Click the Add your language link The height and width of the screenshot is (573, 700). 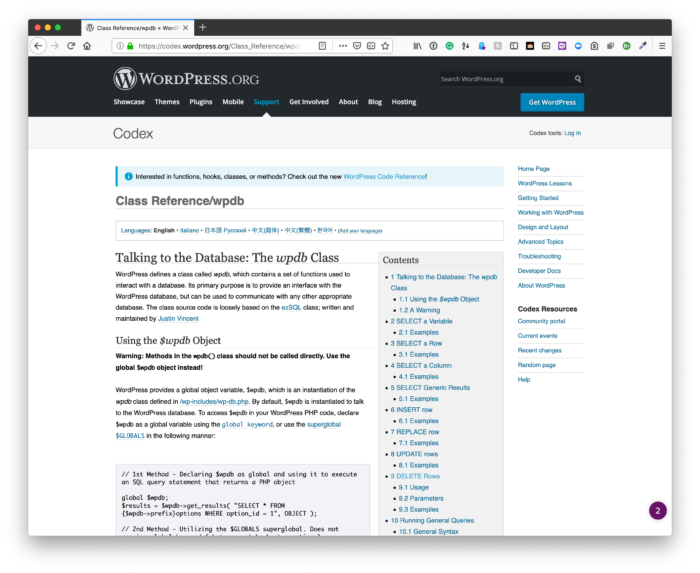tap(360, 231)
